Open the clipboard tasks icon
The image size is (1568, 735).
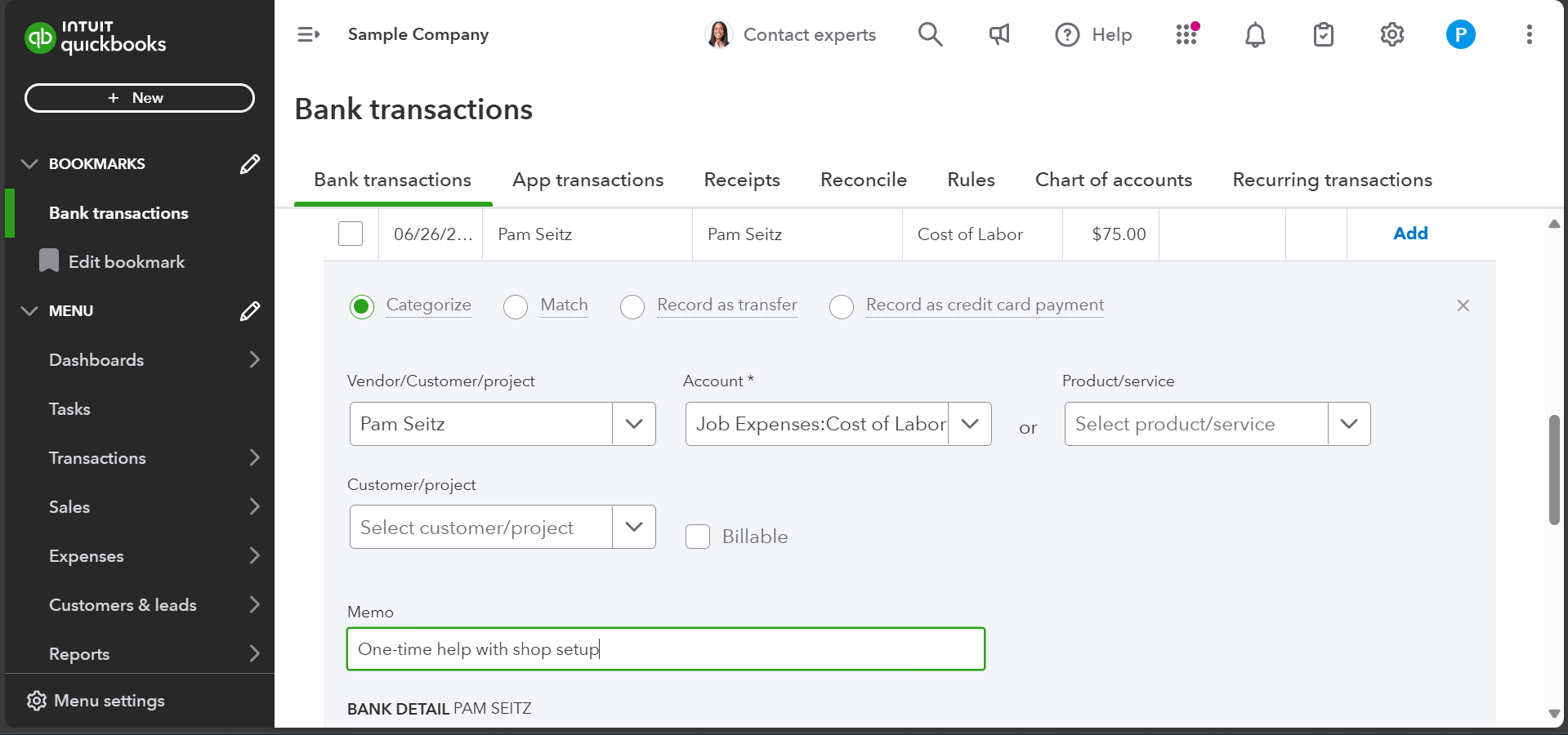pos(1323,34)
